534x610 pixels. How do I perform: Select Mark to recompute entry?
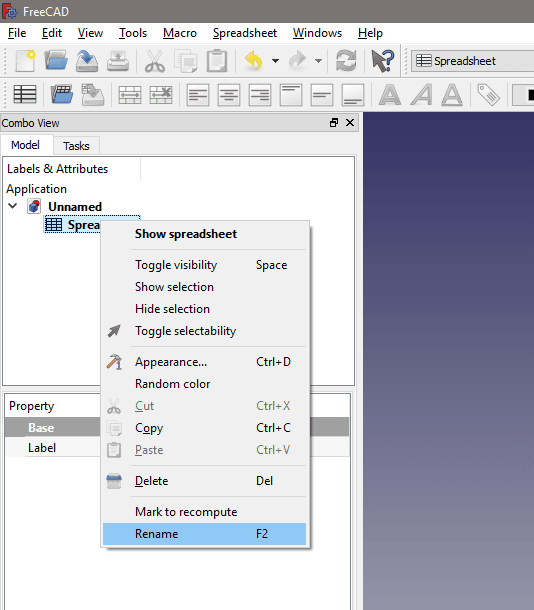tap(205, 512)
